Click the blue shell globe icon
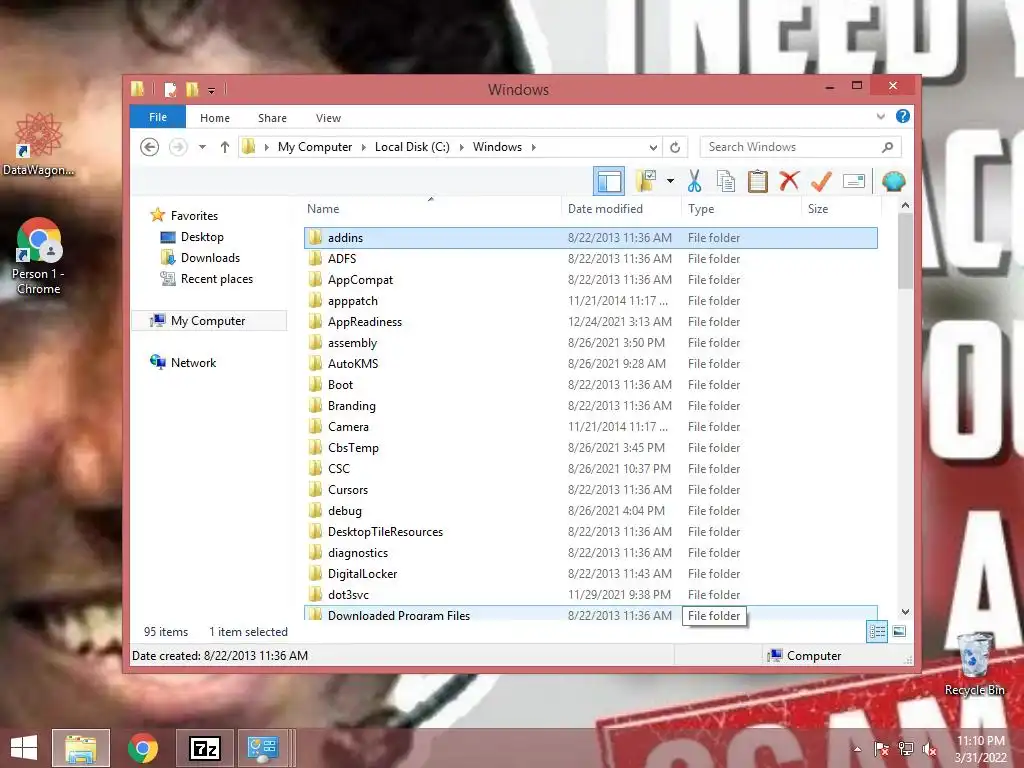Viewport: 1024px width, 768px height. coord(893,181)
